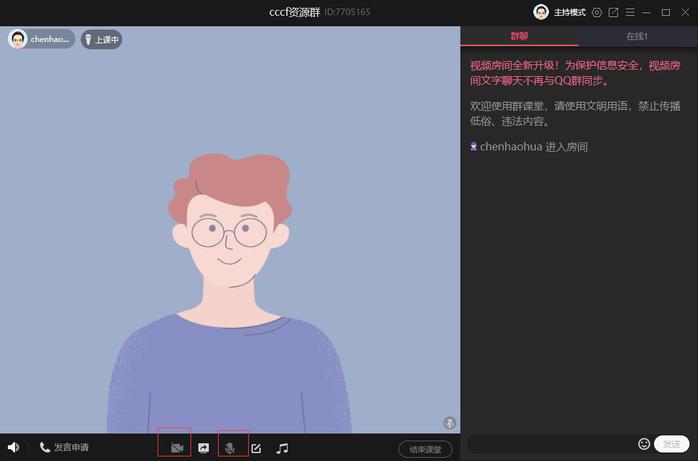This screenshot has height=461, width=698.
Task: Toggle the microphone mute icon
Action: click(x=231, y=448)
